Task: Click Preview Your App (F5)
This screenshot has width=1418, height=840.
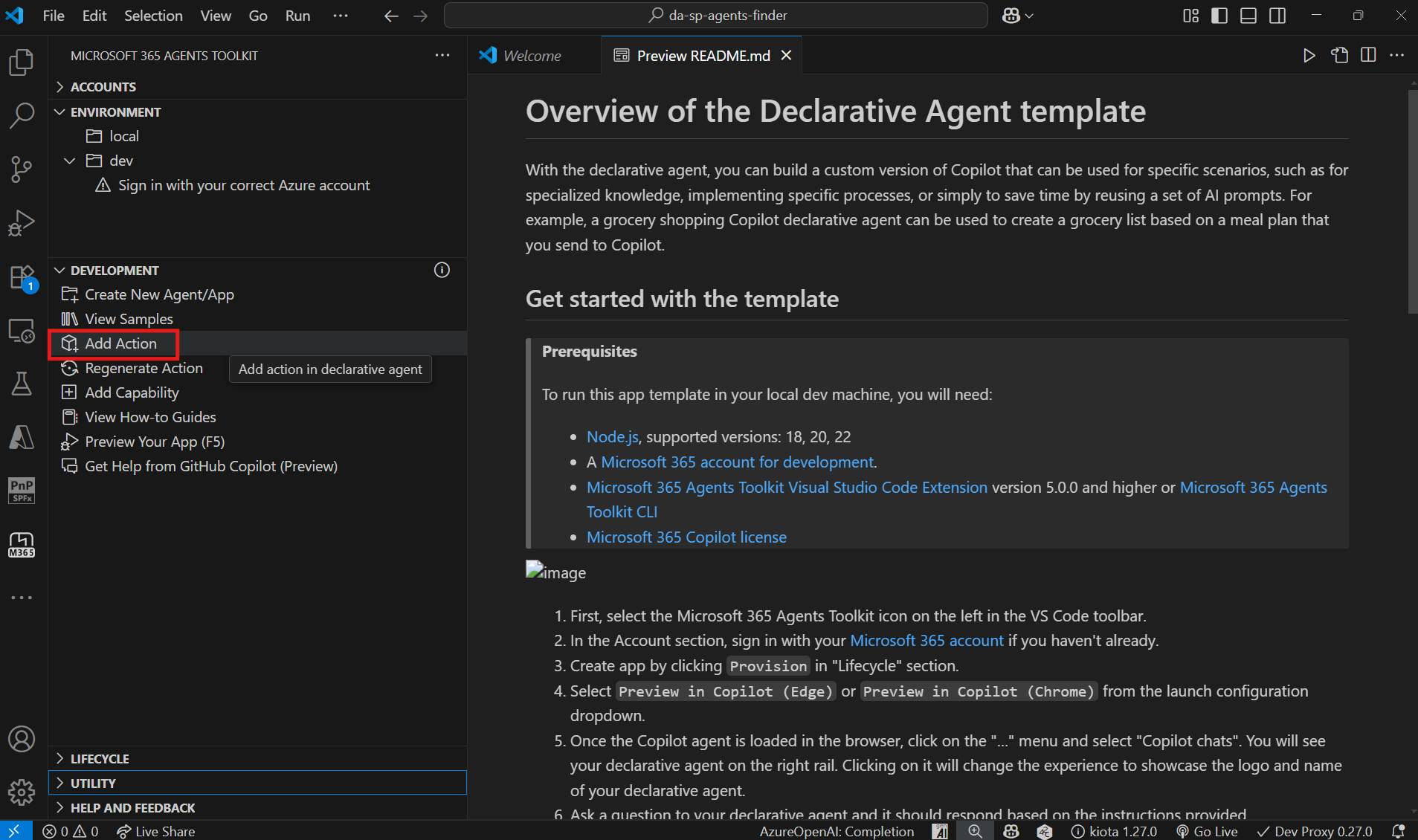Action: coord(155,442)
